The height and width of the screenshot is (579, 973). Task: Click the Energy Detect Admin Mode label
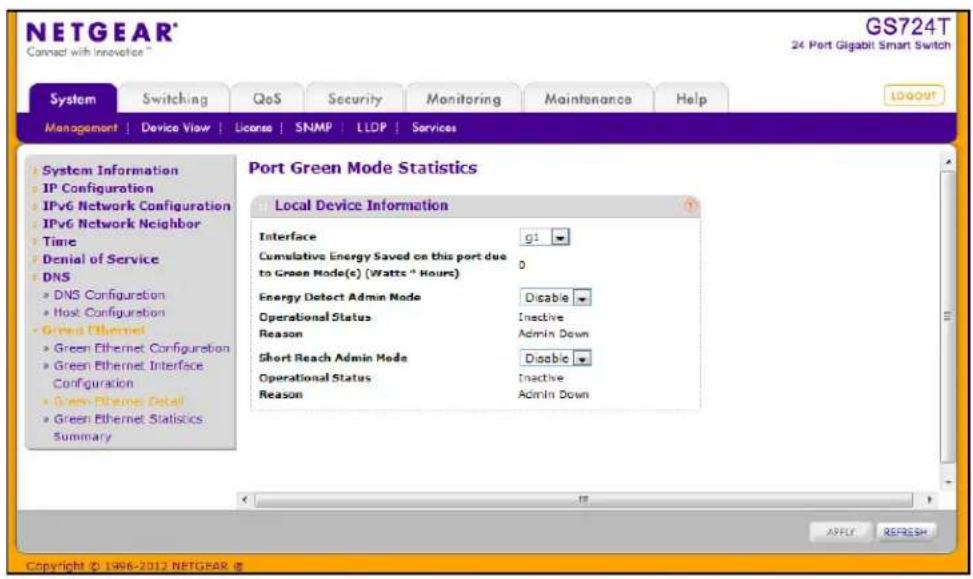339,297
